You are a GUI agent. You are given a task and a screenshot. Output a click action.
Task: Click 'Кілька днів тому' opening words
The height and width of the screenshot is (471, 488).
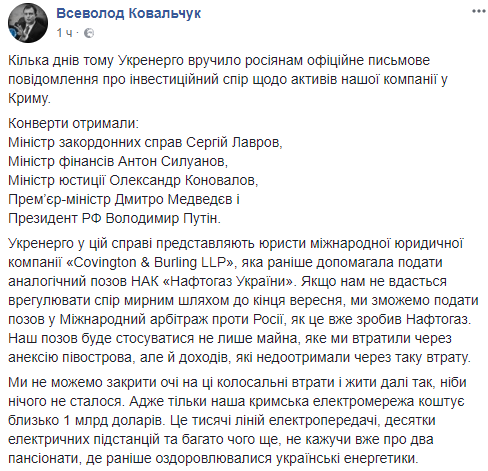(x=61, y=61)
